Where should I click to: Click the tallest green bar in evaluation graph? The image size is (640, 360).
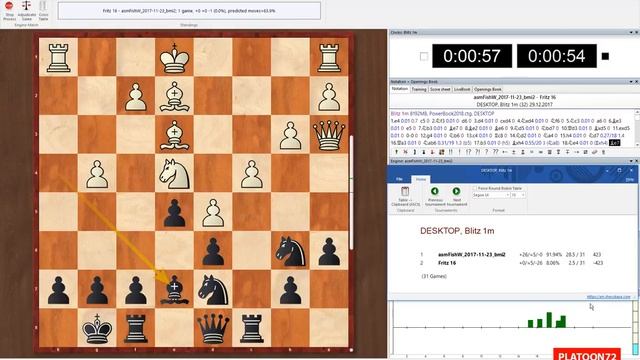coord(549,320)
